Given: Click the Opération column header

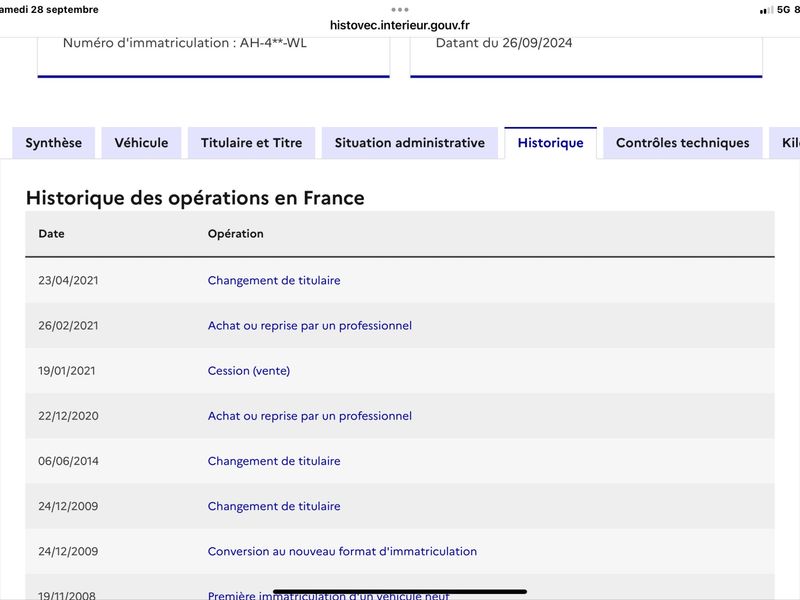Looking at the screenshot, I should (236, 234).
